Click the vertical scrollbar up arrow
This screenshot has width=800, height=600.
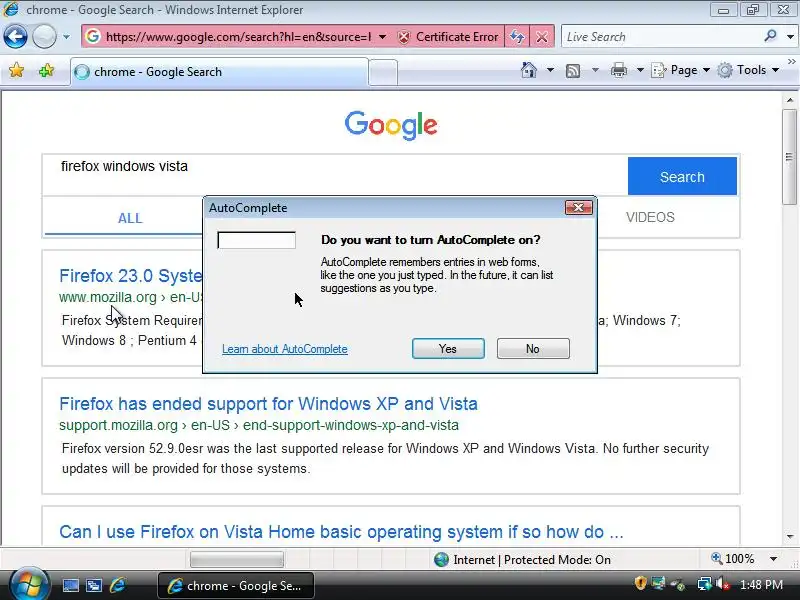(x=790, y=100)
